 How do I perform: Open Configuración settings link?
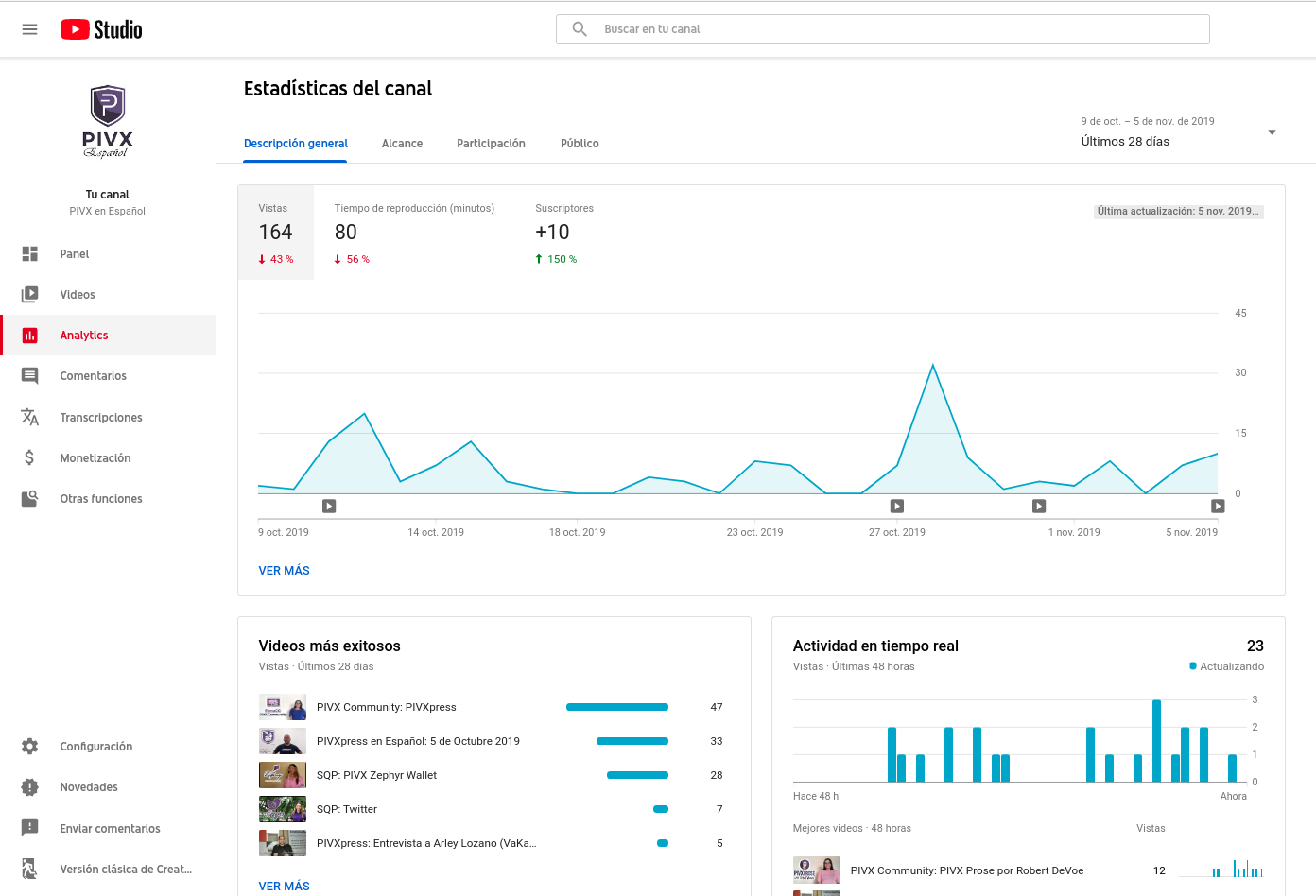point(108,747)
